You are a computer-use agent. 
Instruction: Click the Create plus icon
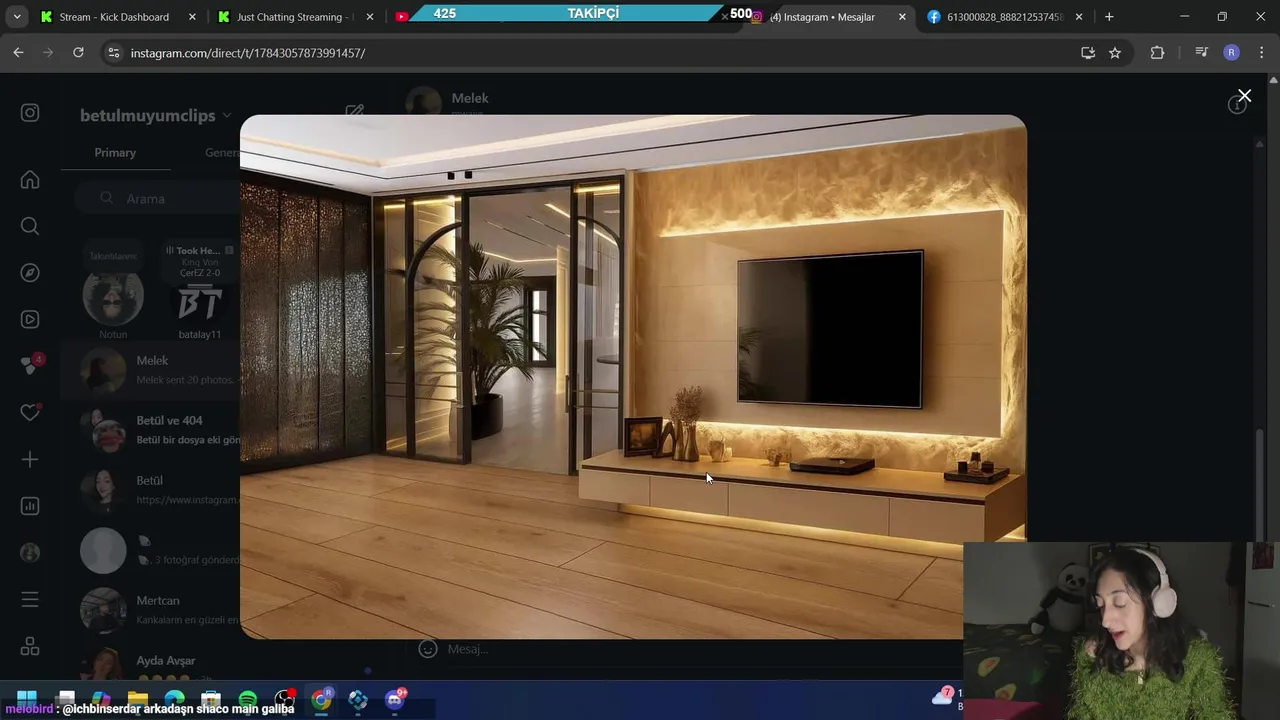[x=30, y=459]
